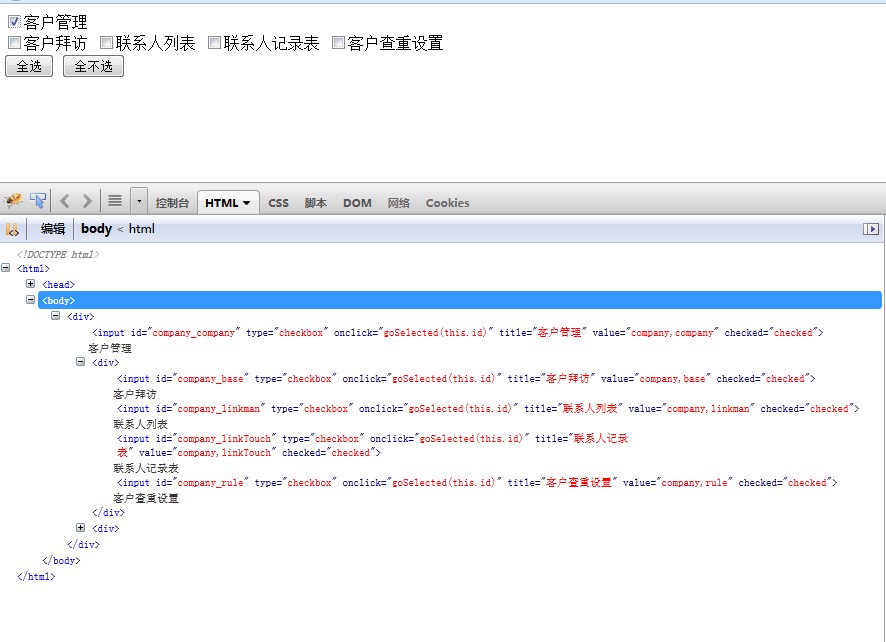Navigate forward using right arrow icon
The width and height of the screenshot is (886, 642).
point(86,201)
